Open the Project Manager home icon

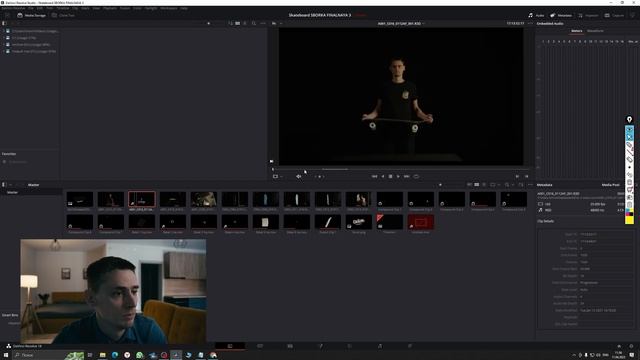tap(619, 346)
